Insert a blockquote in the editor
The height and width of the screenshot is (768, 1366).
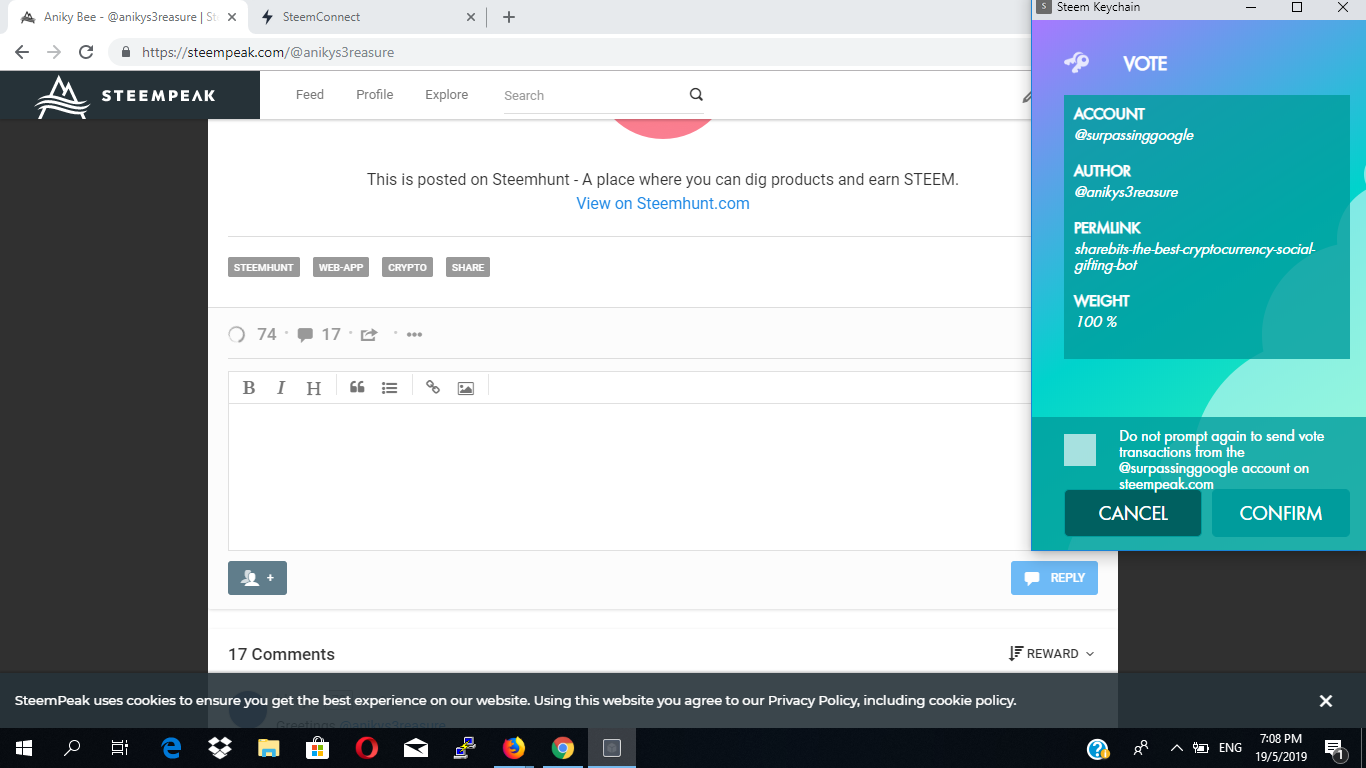[x=357, y=388]
